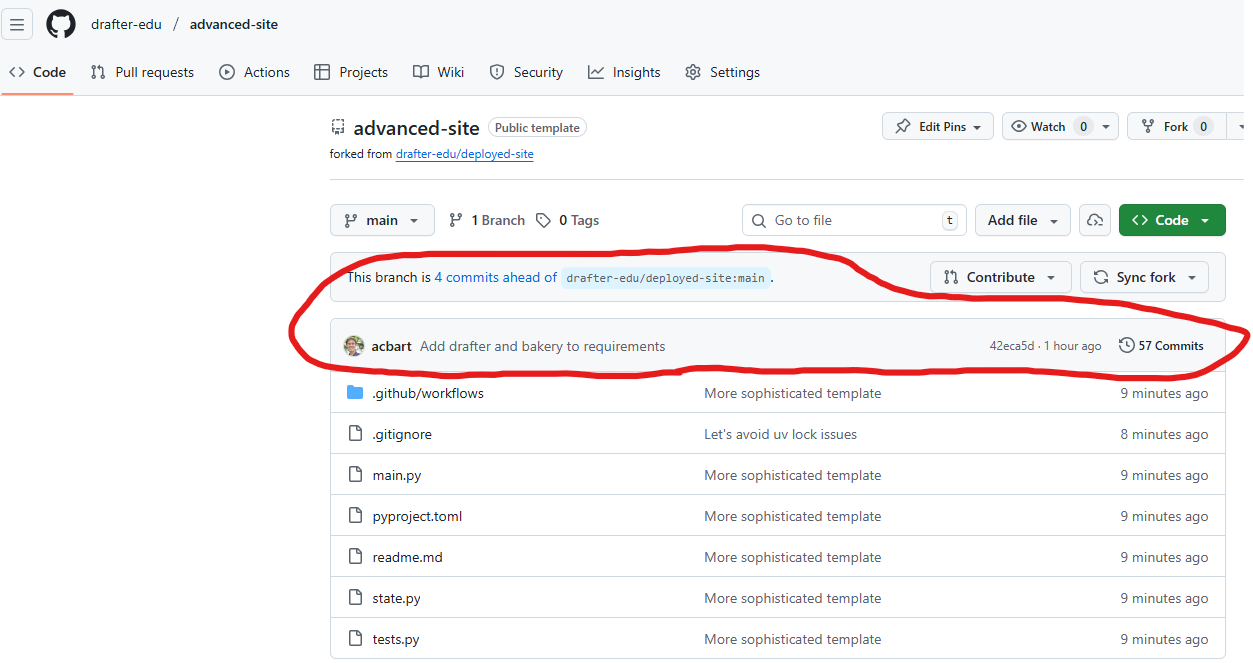The height and width of the screenshot is (663, 1253).
Task: View history with the 57 Commits clock icon
Action: [1128, 345]
